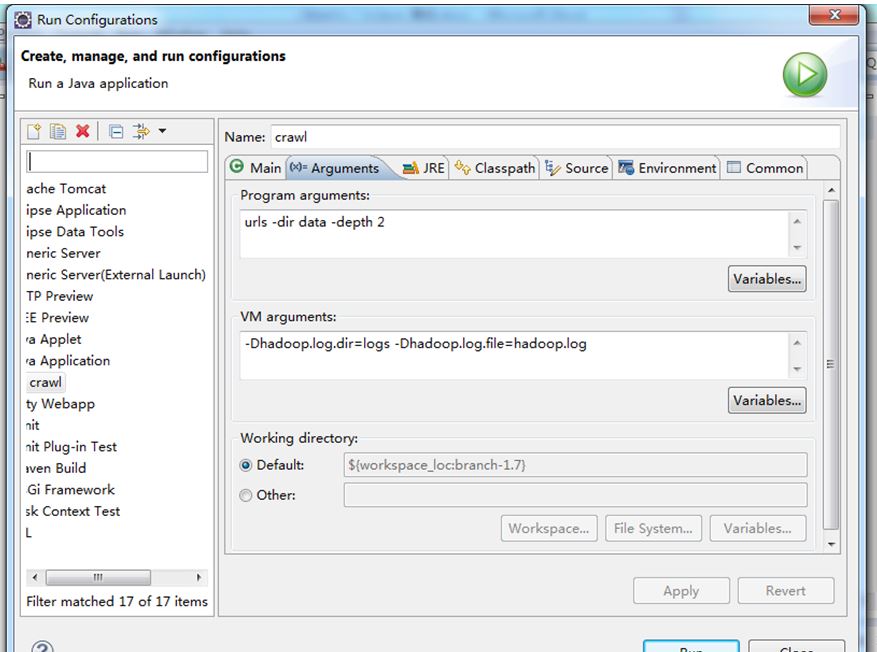
Task: Delete the selected configuration with red X
Action: click(82, 131)
